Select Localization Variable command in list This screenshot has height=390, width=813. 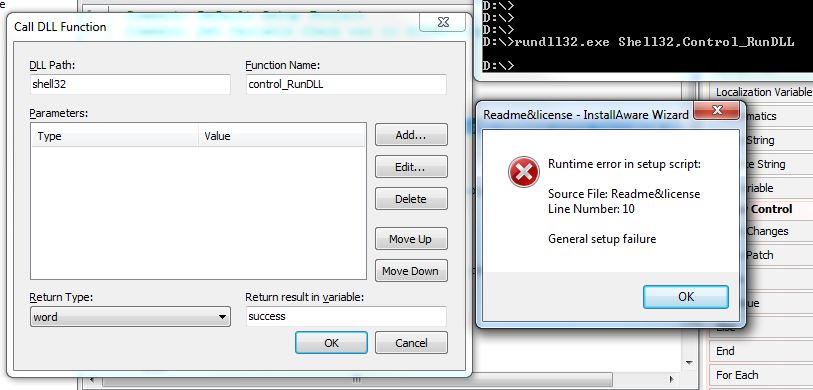coord(761,92)
